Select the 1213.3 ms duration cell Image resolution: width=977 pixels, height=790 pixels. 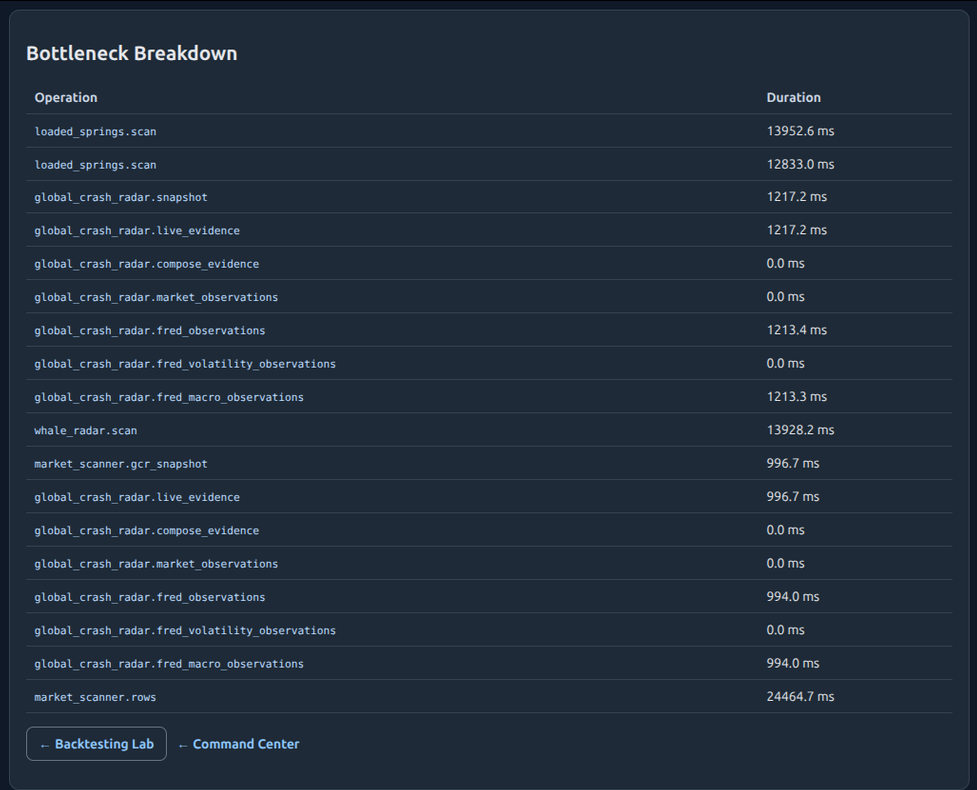(796, 396)
